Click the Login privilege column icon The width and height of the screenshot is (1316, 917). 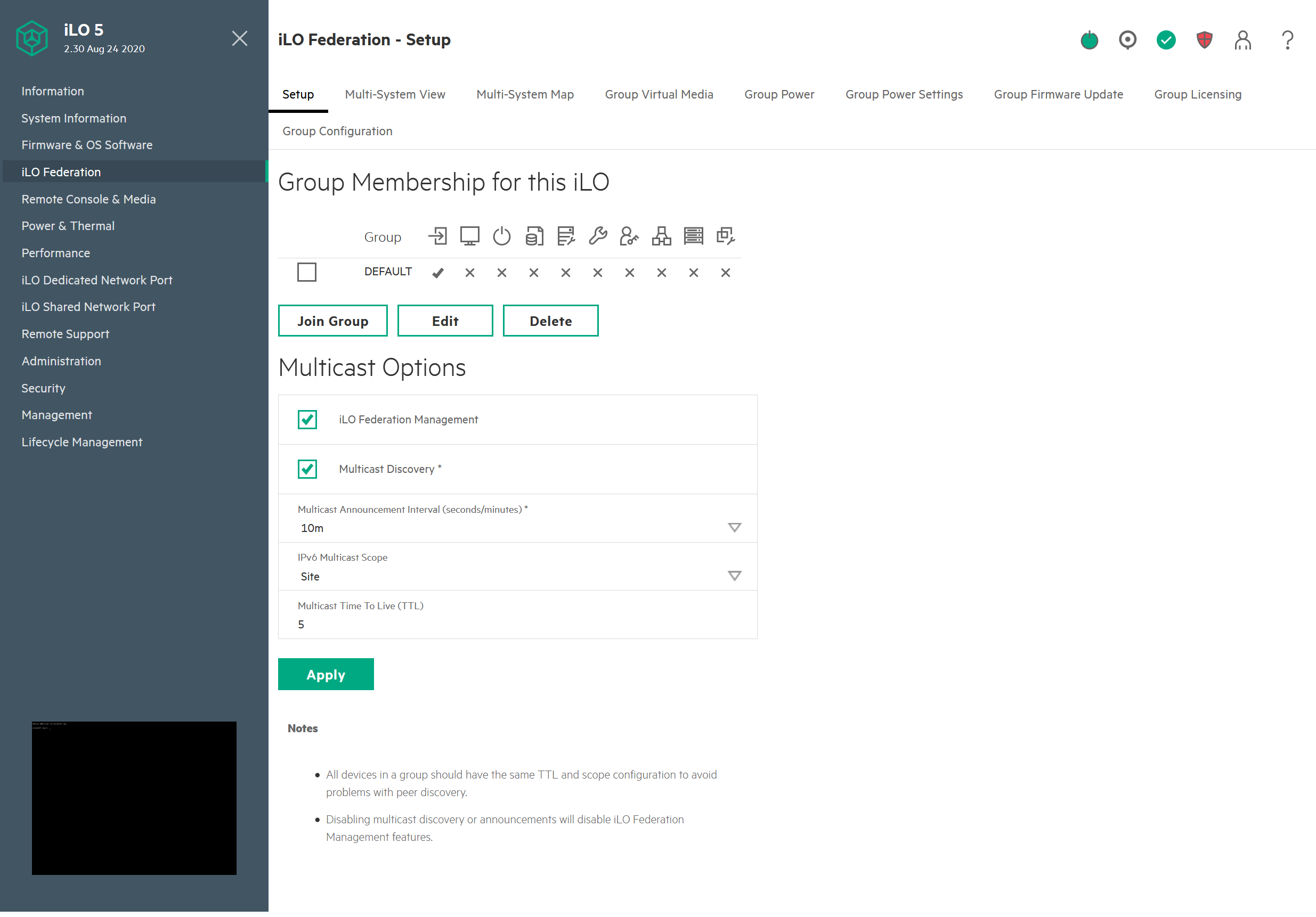click(x=438, y=236)
